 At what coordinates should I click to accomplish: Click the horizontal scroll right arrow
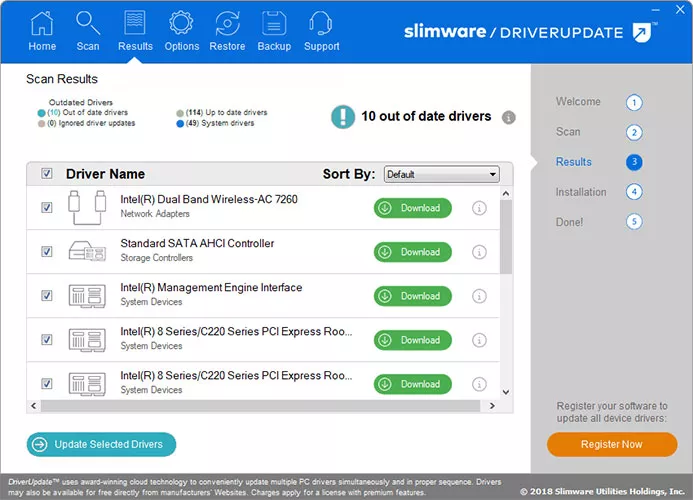coord(492,406)
